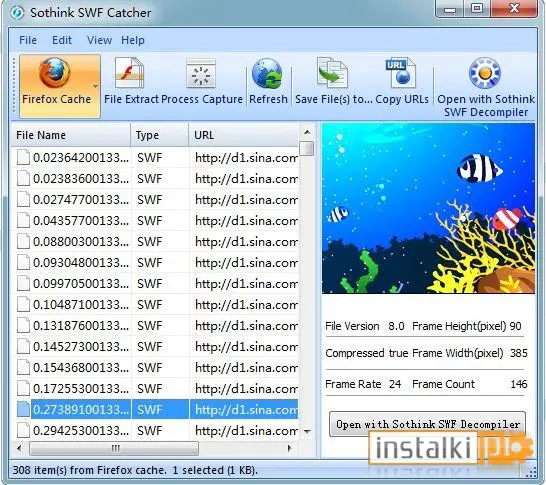Click the horizontal scrollbar thumb
Viewport: 546px width, 485px height.
(x=114, y=448)
